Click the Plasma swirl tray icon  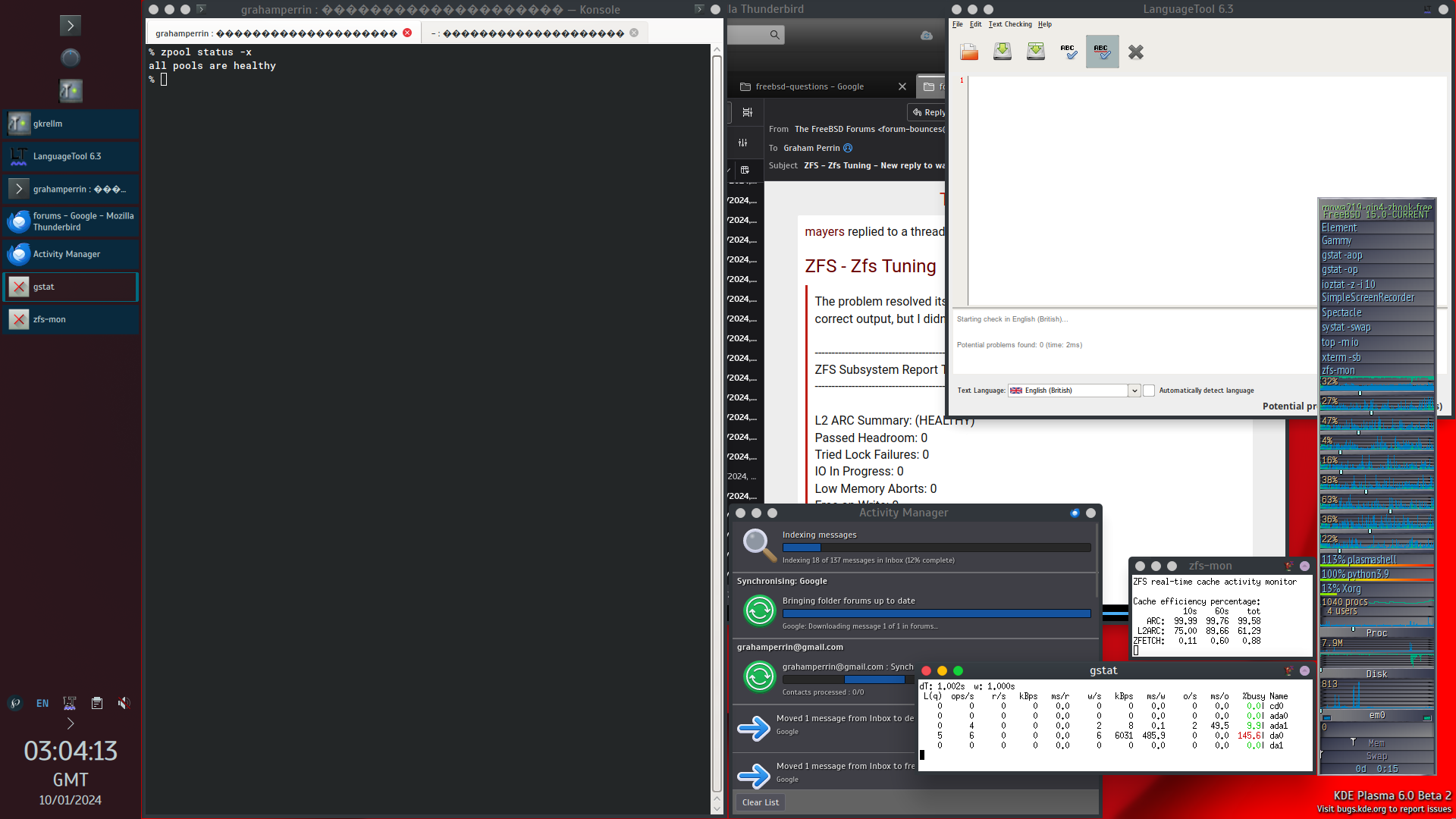pyautogui.click(x=15, y=703)
